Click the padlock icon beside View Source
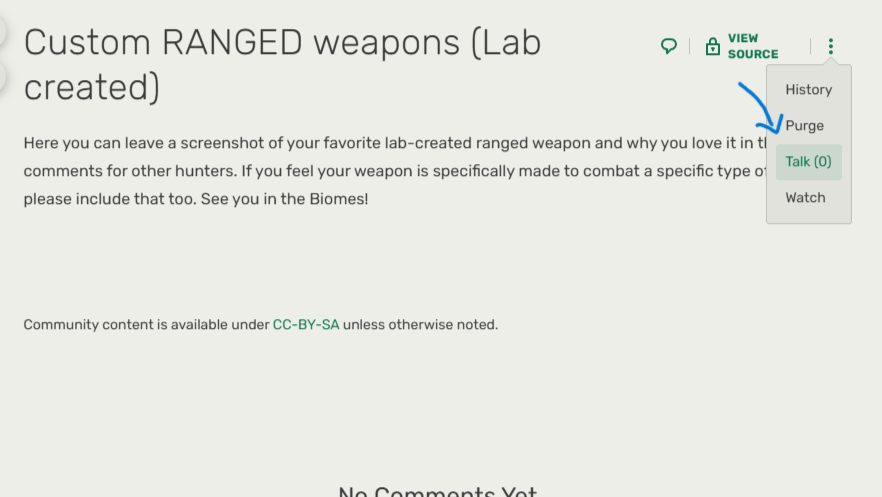 pyautogui.click(x=713, y=47)
